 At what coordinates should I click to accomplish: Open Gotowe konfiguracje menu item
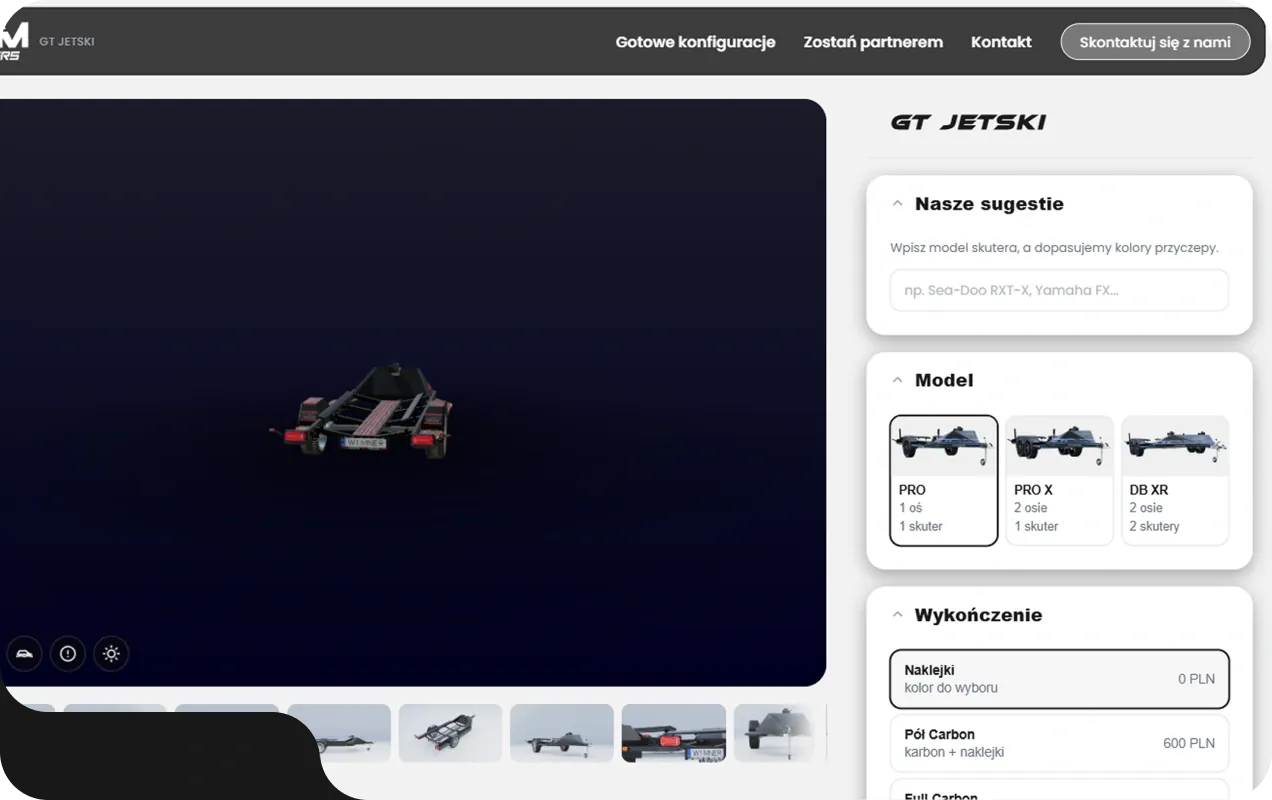point(695,42)
